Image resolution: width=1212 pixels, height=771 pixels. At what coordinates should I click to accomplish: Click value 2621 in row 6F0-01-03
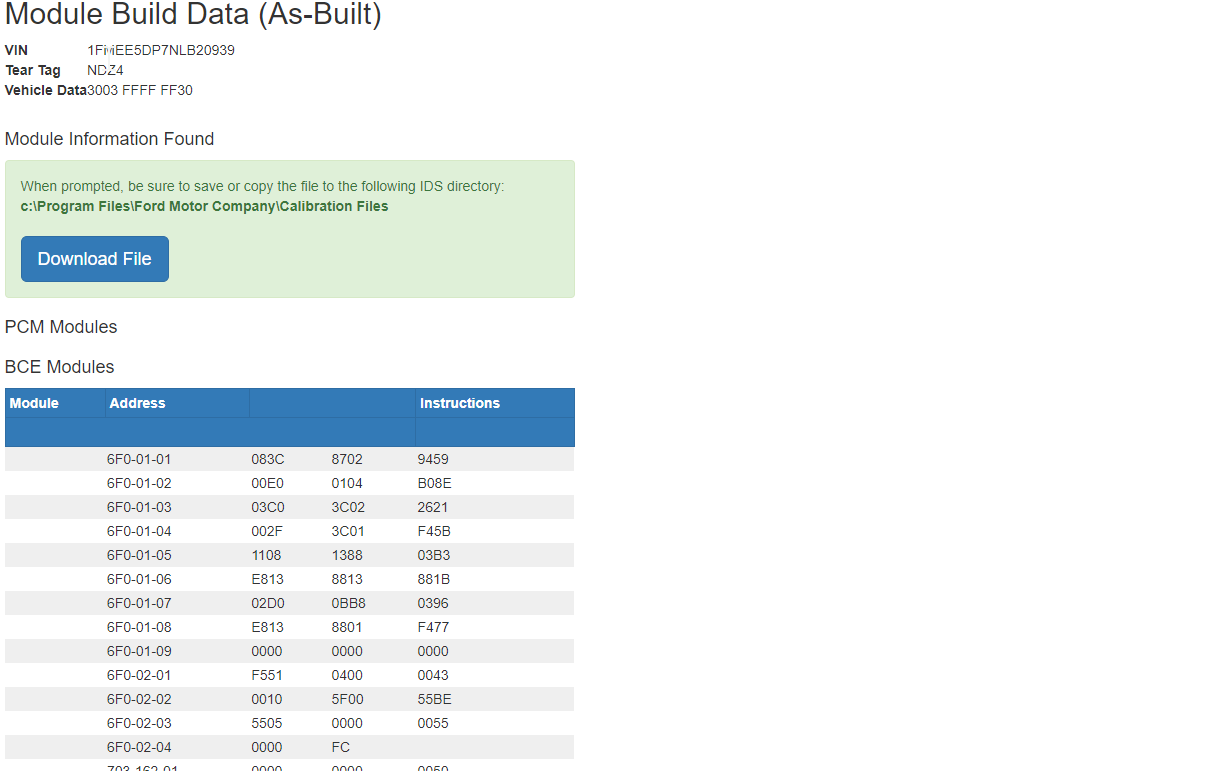[x=433, y=507]
